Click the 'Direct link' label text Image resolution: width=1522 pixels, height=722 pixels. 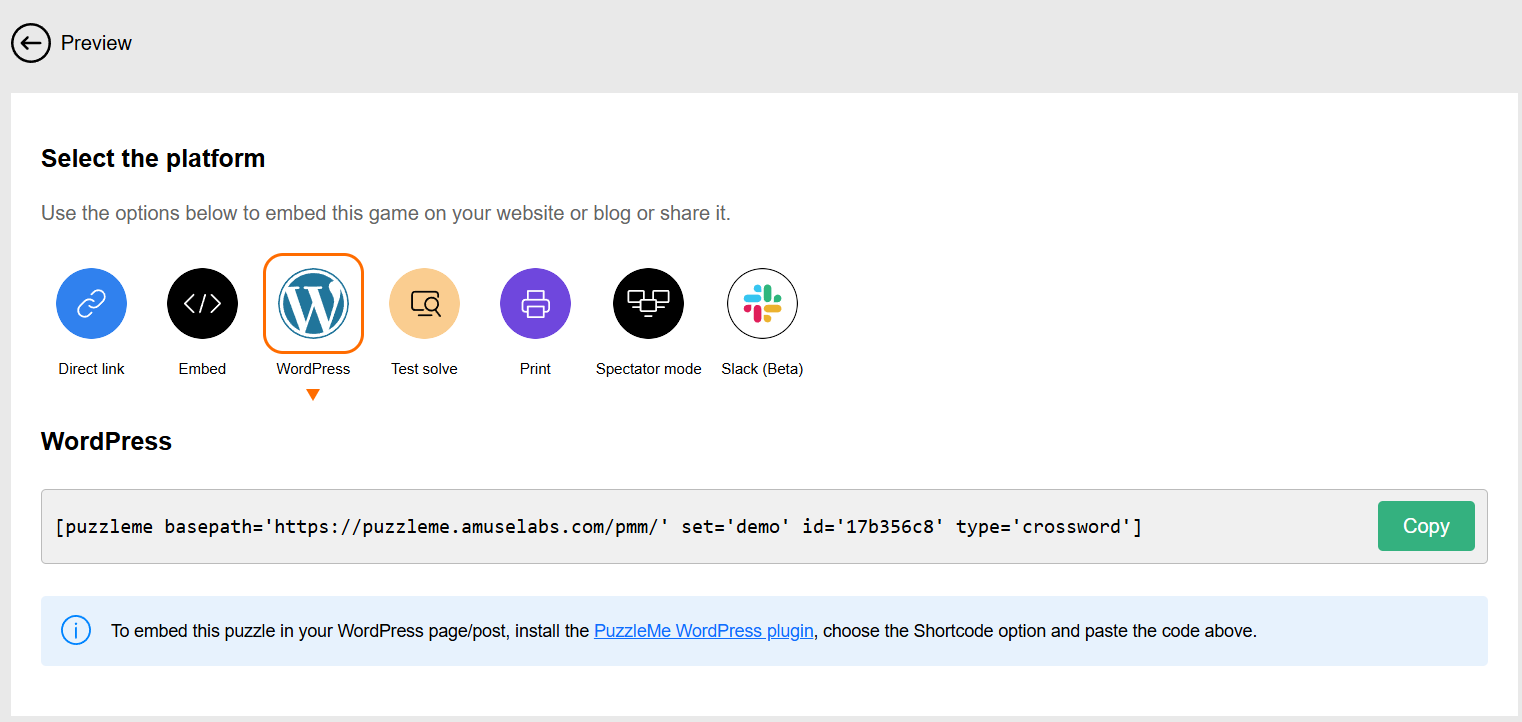pyautogui.click(x=91, y=369)
